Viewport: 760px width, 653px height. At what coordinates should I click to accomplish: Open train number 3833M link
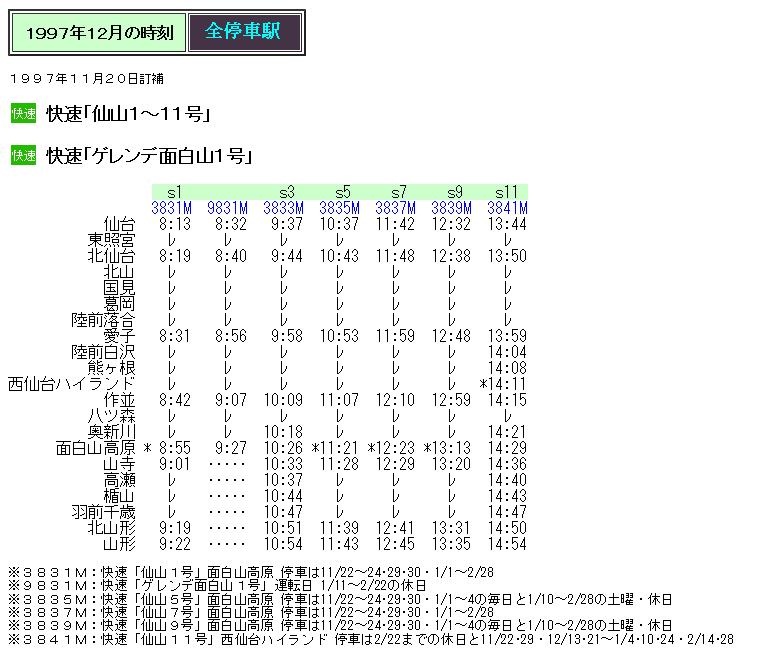click(x=284, y=208)
